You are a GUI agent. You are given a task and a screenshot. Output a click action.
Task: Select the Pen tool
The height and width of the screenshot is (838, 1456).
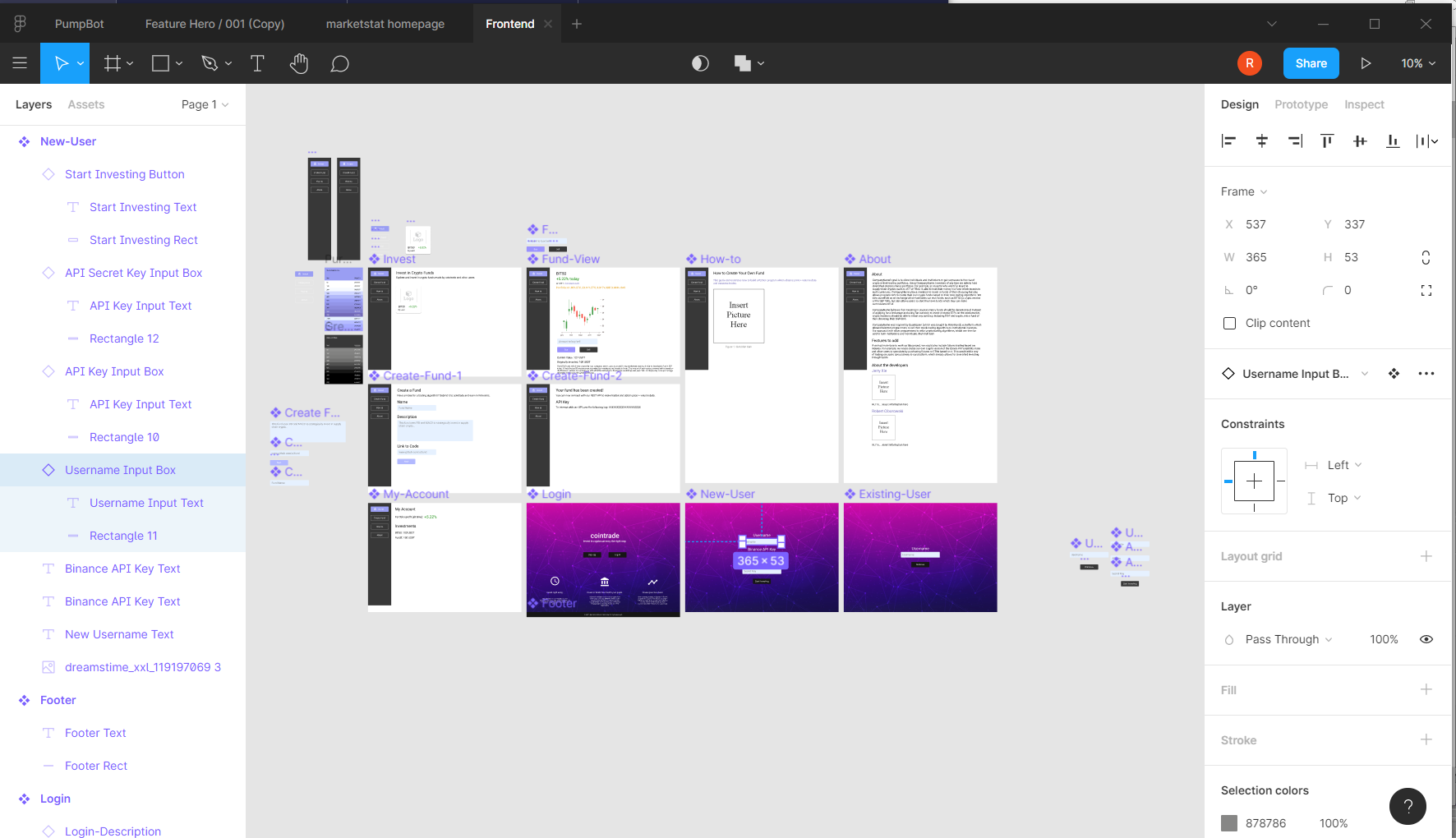pyautogui.click(x=210, y=63)
